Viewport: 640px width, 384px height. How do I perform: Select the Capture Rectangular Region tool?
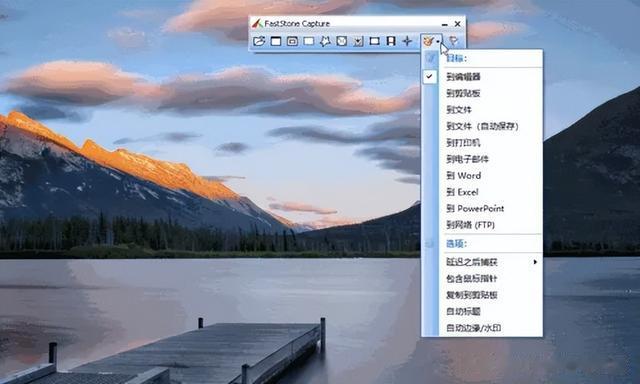point(309,41)
